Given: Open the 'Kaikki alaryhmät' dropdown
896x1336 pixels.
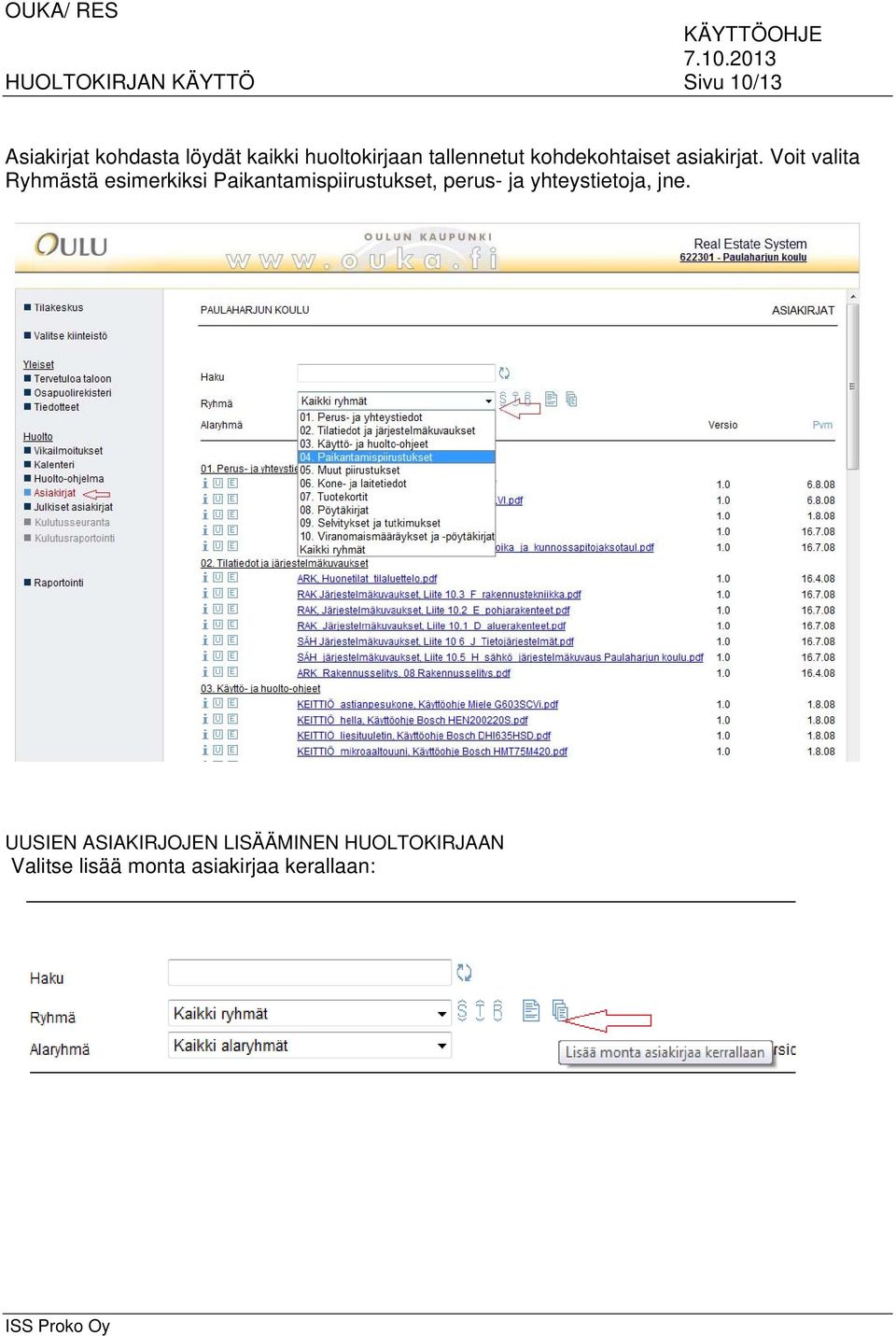Looking at the screenshot, I should (x=310, y=1046).
